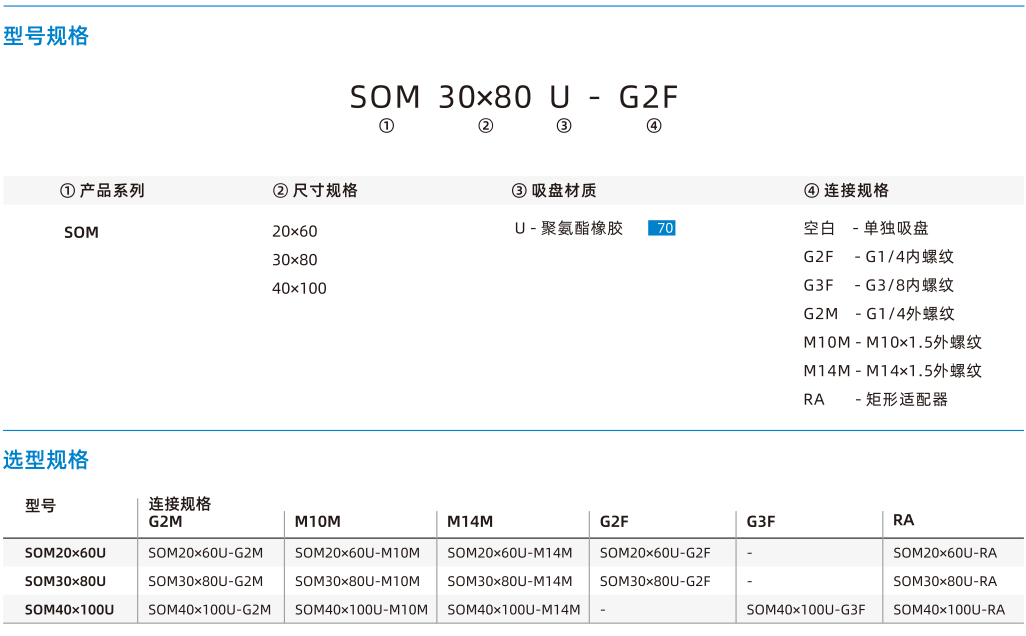Click the "M10M" table column header
Image resolution: width=1026 pixels, height=636 pixels.
click(x=317, y=521)
